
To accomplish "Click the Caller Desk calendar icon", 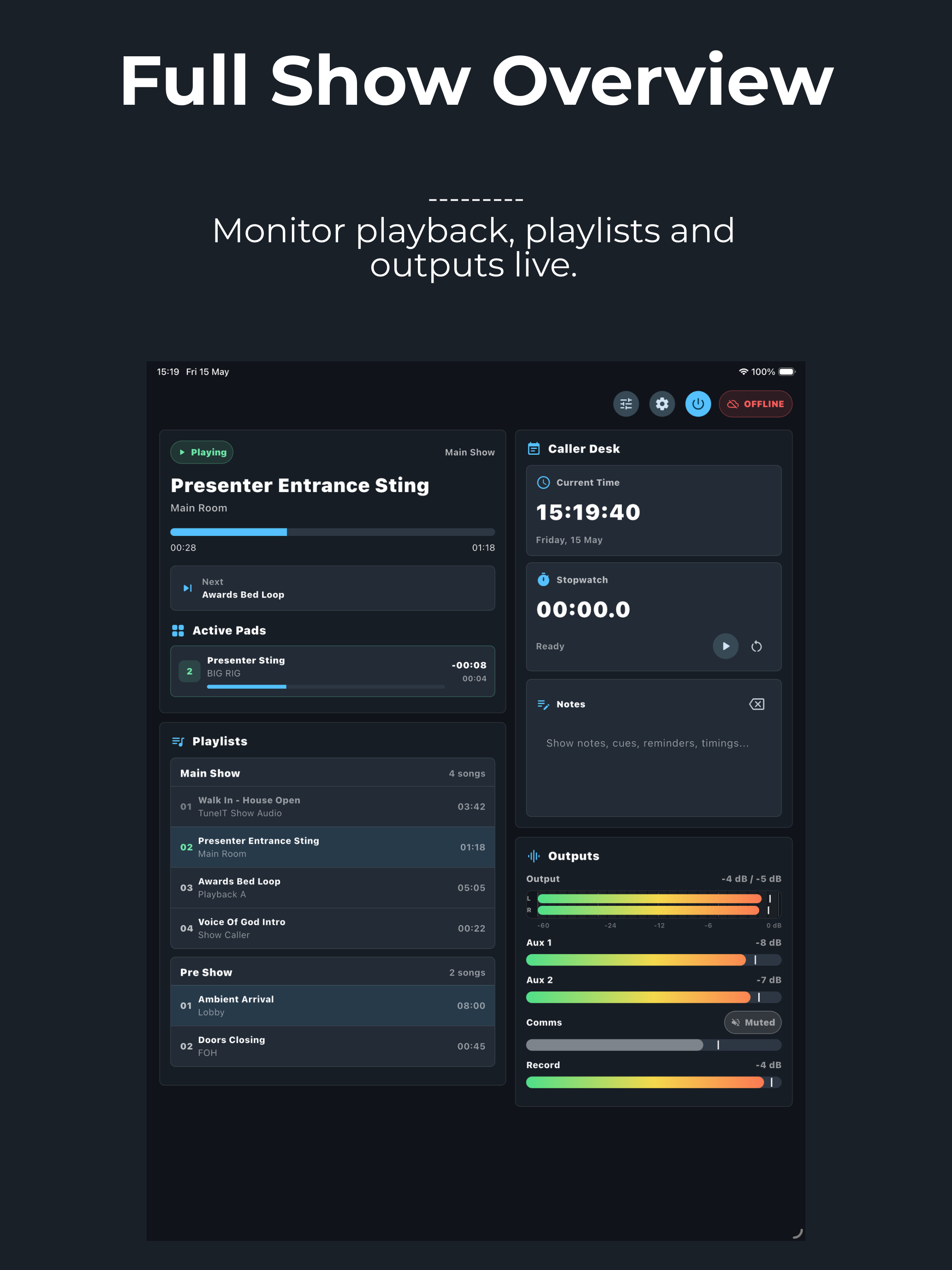I will tap(534, 449).
